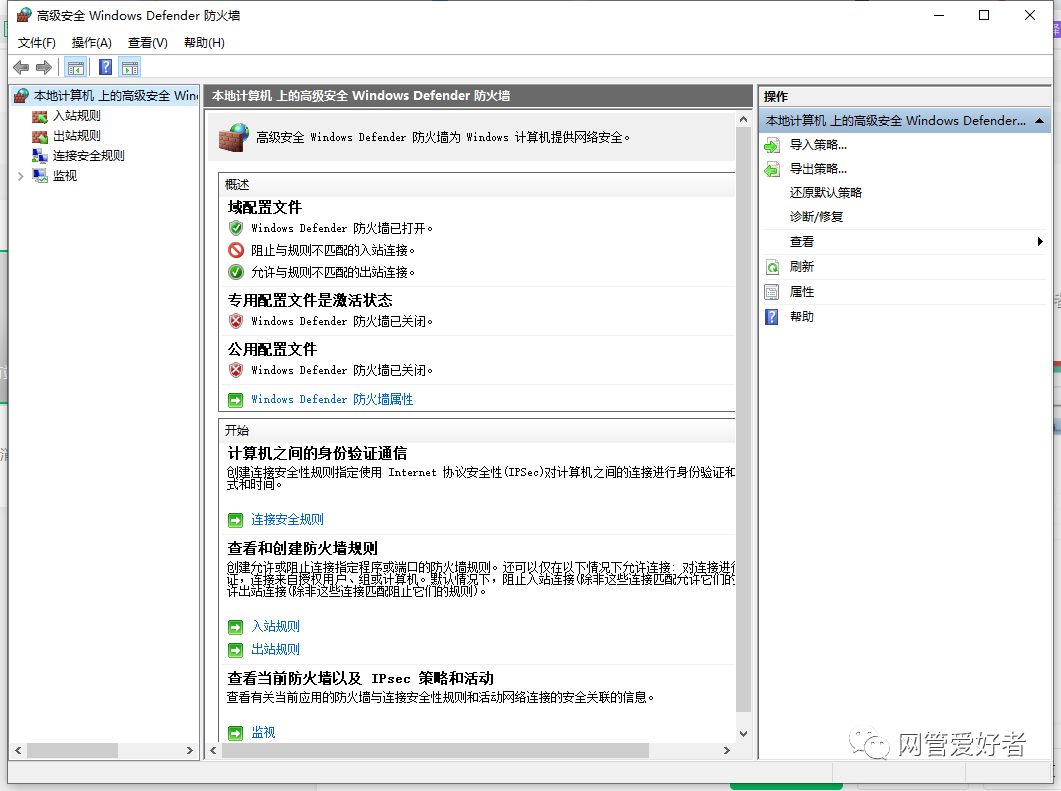Click 导出策略... action text
1061x791 pixels.
[818, 169]
